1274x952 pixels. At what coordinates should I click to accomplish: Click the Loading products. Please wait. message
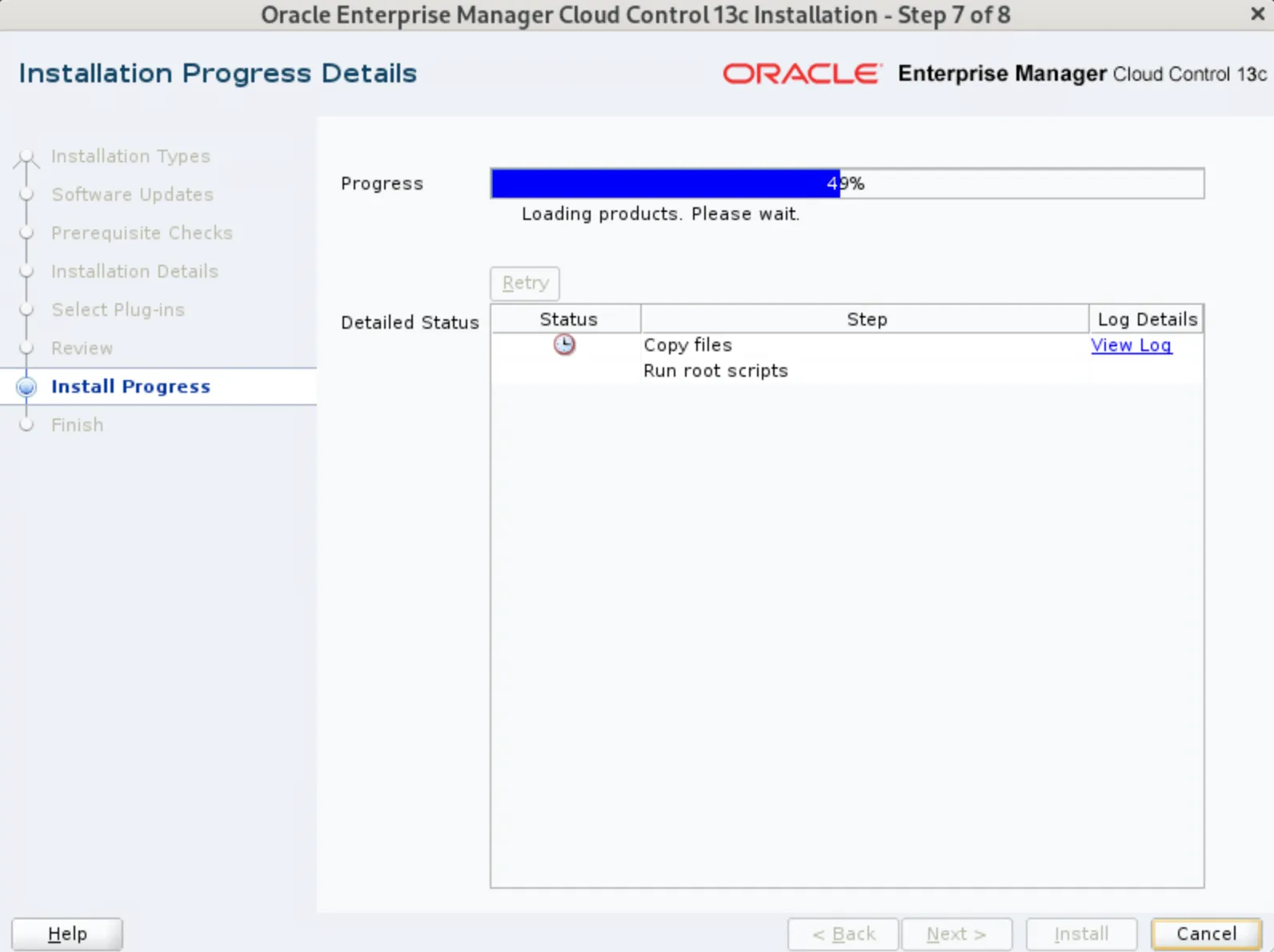(x=660, y=214)
